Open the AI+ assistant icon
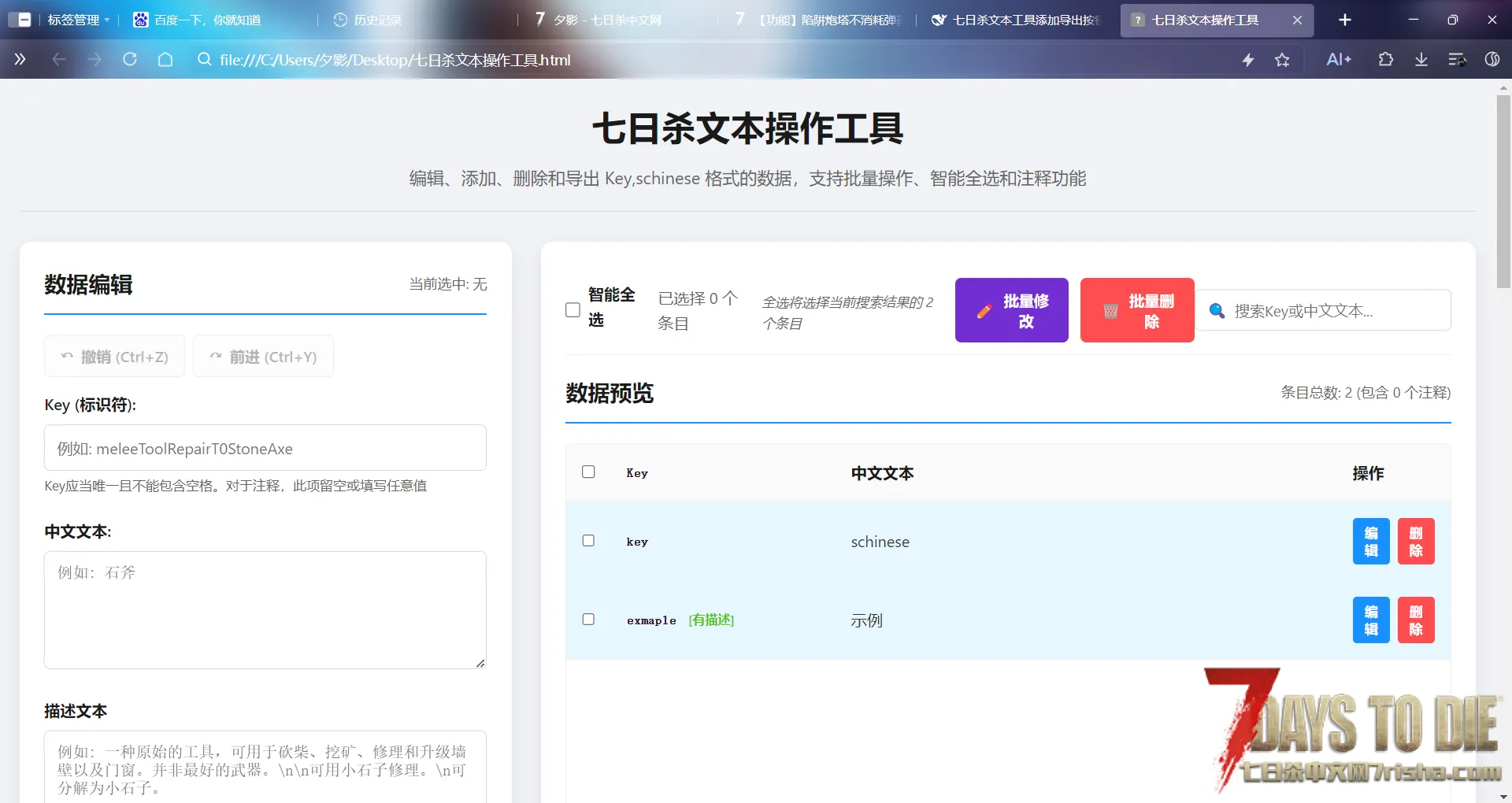Screen dimensions: 1512x803 [x=1338, y=60]
